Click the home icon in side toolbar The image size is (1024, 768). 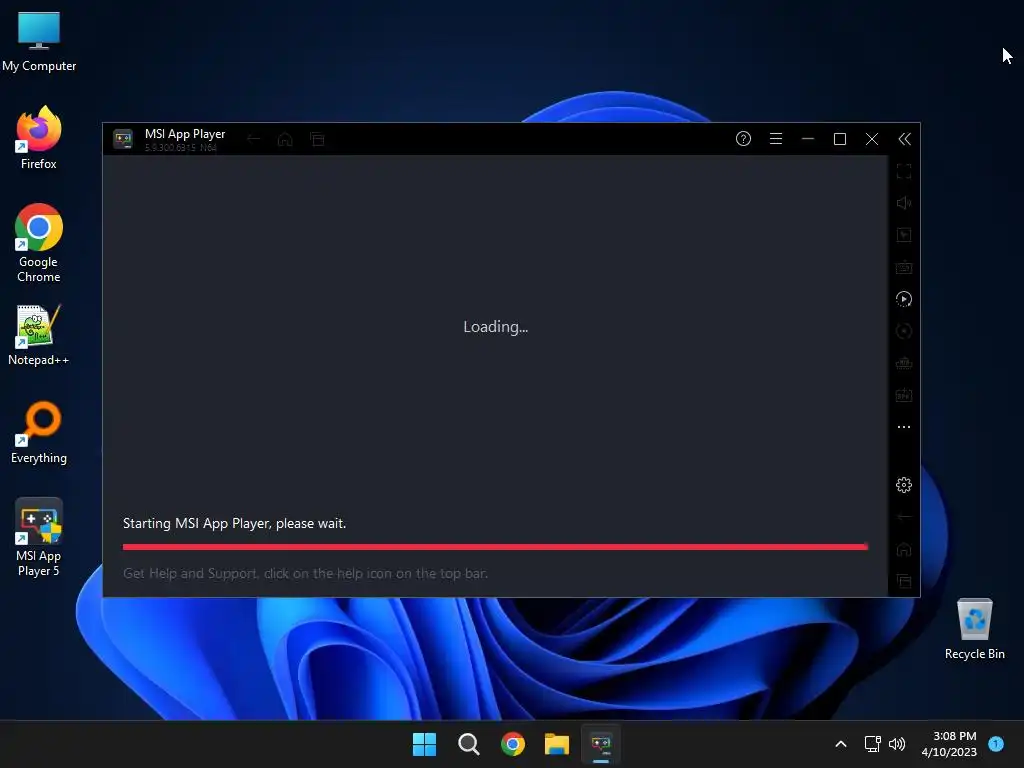(x=904, y=549)
